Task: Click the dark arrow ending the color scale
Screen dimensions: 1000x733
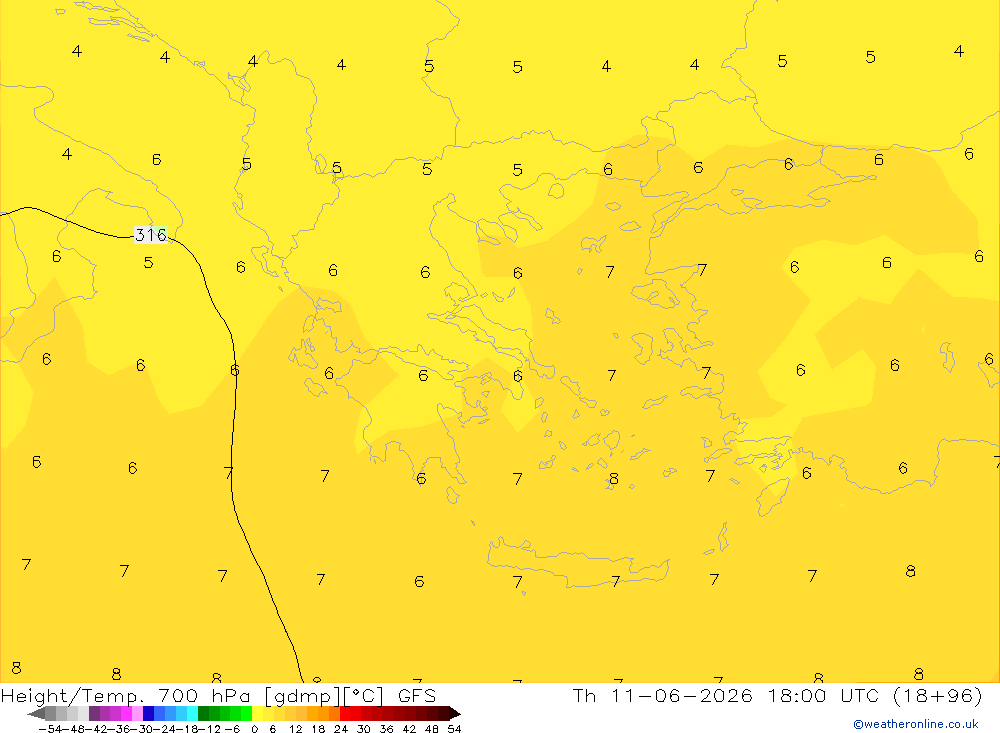Action: tap(455, 714)
